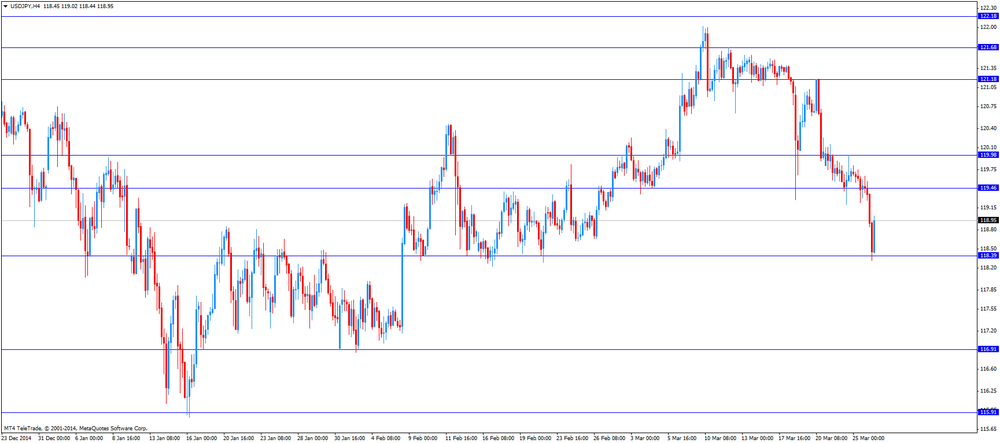Click the 23 Dec 2014 date label
This screenshot has height=443, width=1000.
[17, 439]
